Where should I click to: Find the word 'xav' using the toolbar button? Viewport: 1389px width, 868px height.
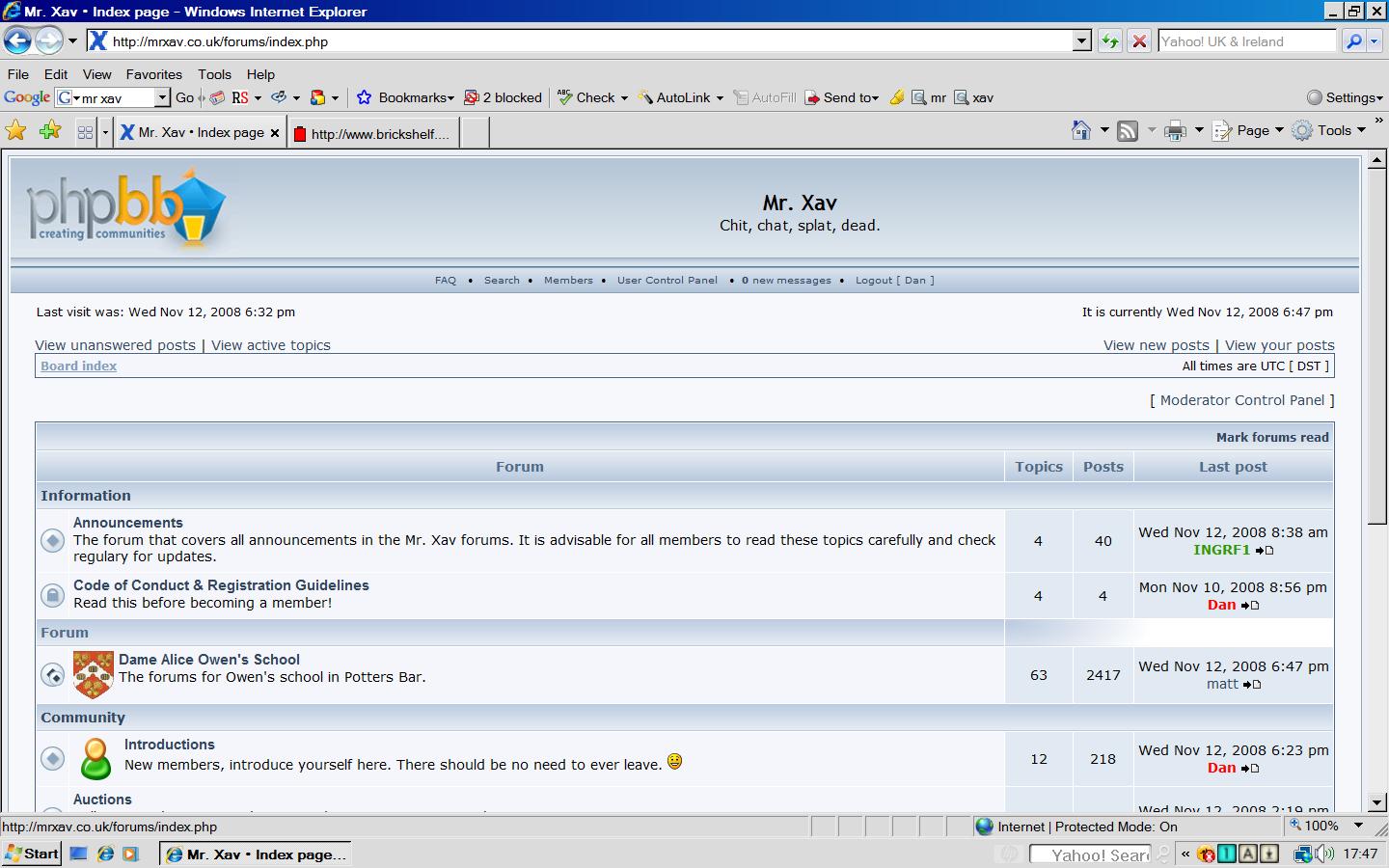coord(973,97)
